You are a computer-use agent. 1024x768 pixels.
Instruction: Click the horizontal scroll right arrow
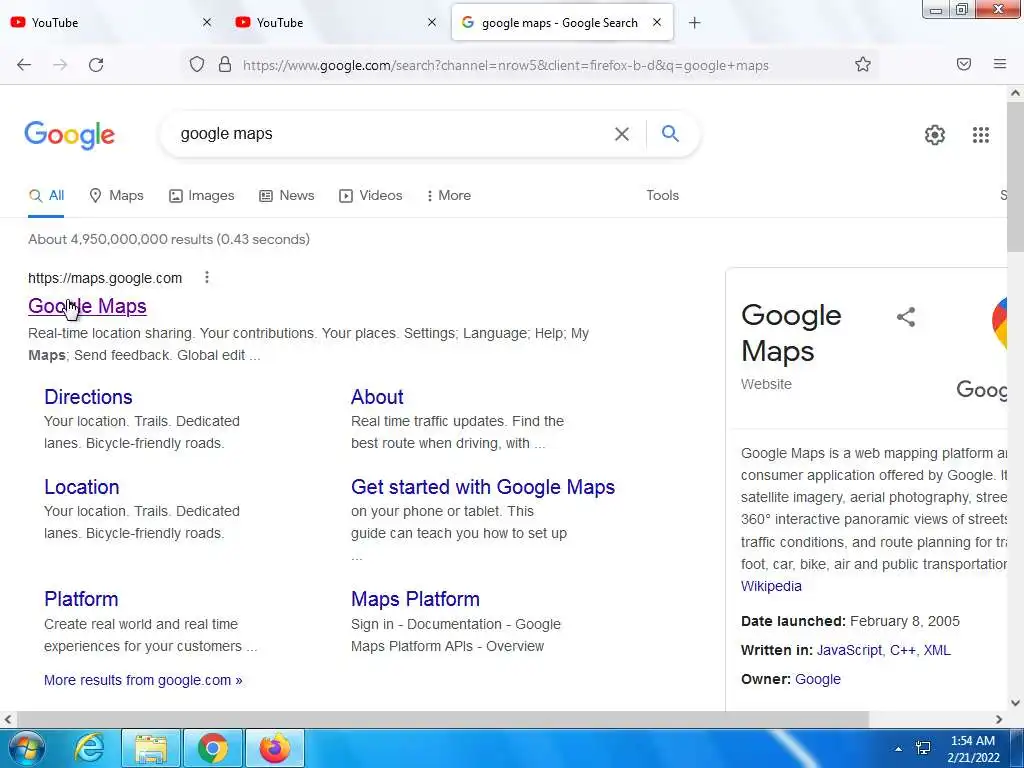(999, 719)
